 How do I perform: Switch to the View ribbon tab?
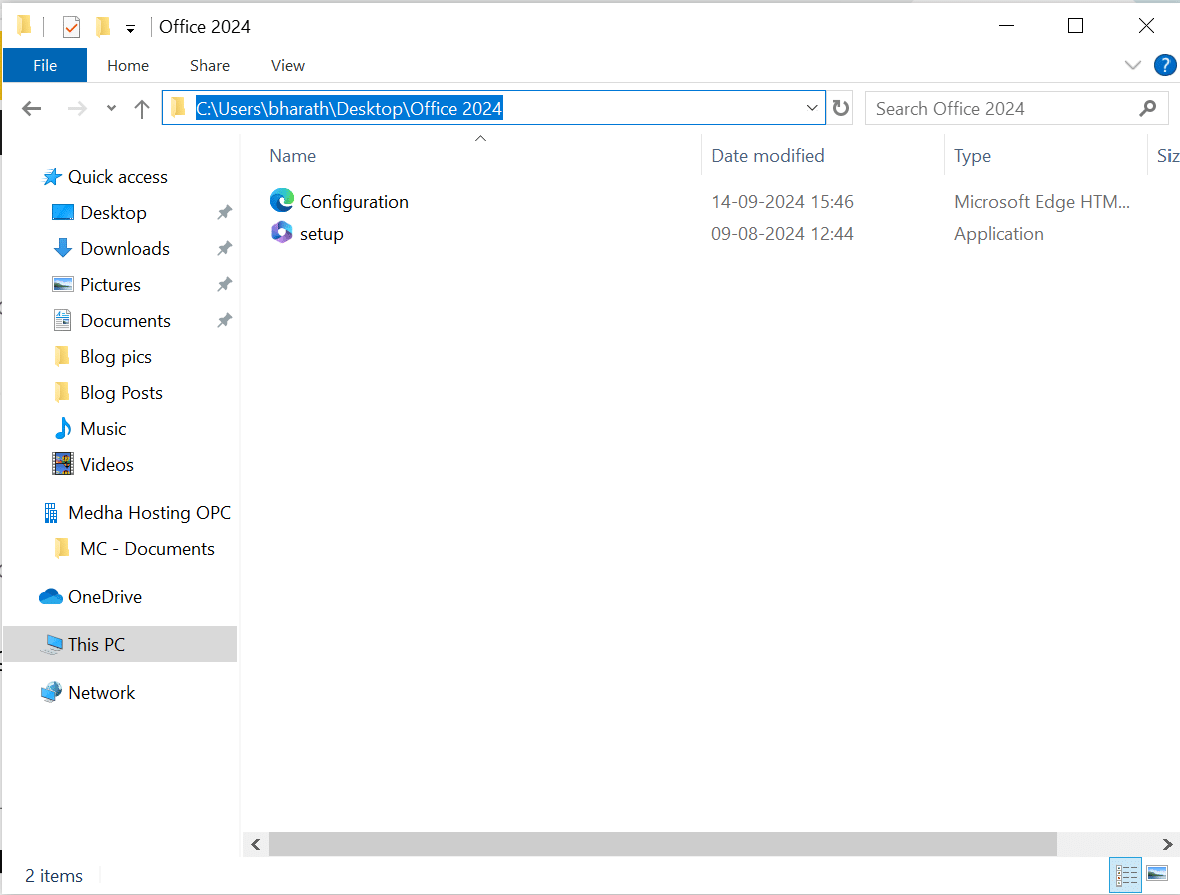pos(287,65)
